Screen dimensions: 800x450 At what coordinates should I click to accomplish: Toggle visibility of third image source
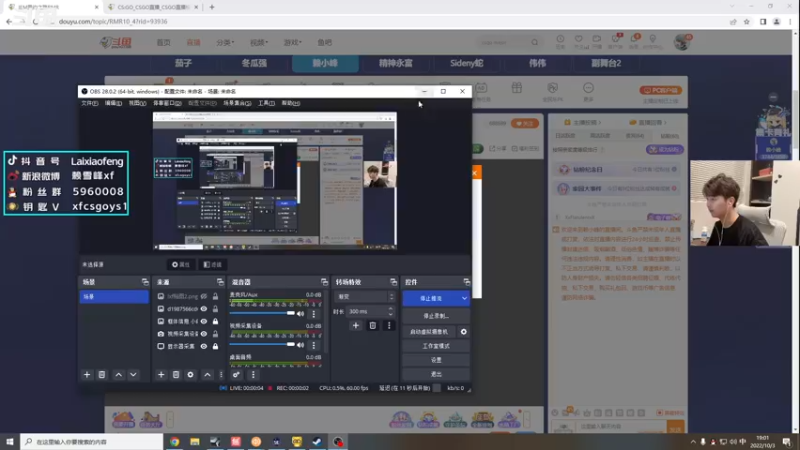point(204,321)
